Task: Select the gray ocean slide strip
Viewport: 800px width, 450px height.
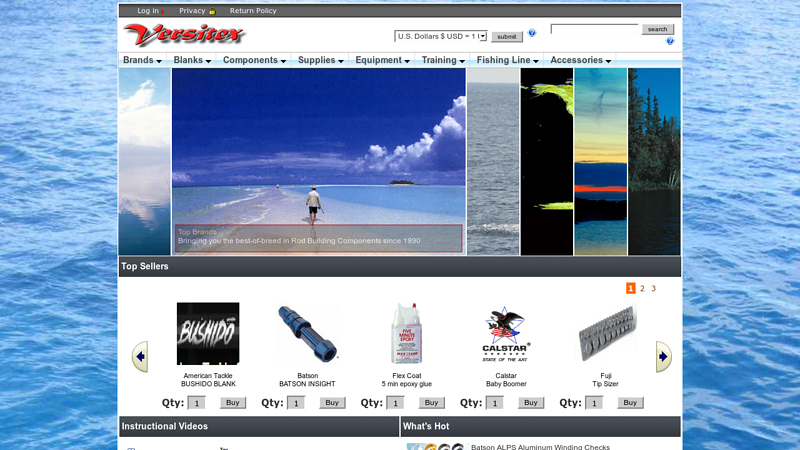Action: (493, 162)
